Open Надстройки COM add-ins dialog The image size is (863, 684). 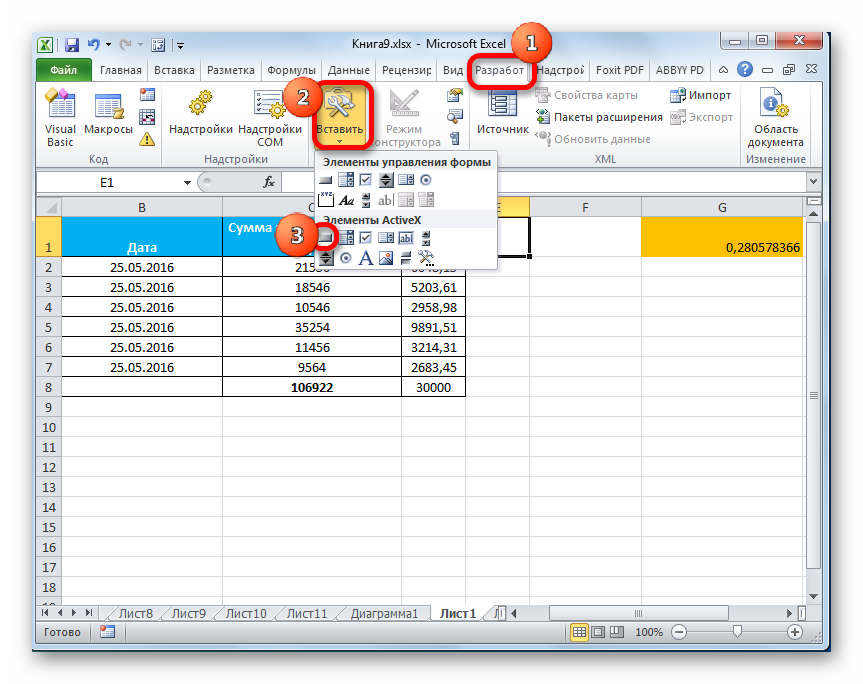click(x=270, y=118)
